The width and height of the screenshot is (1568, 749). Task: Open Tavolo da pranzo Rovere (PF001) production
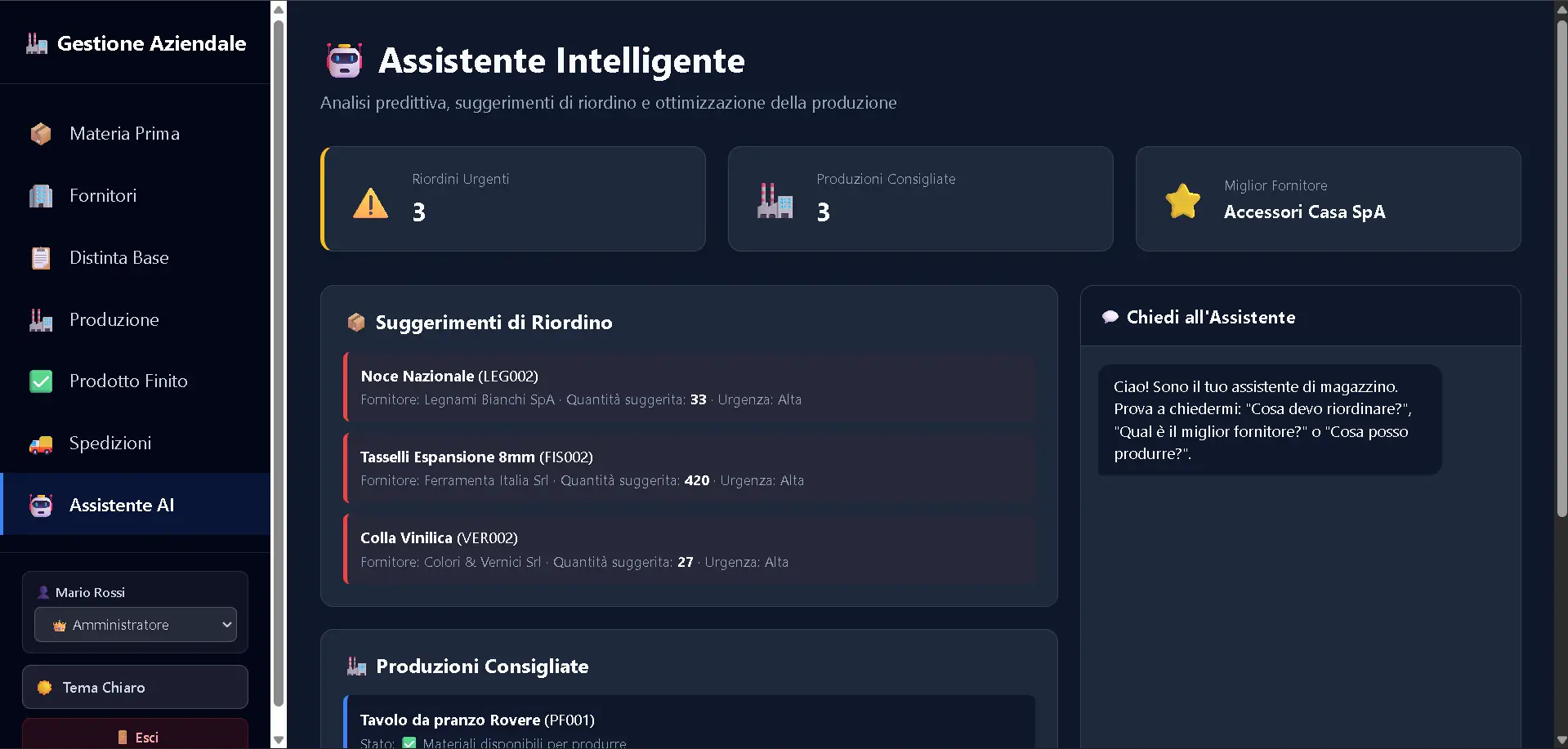click(690, 722)
